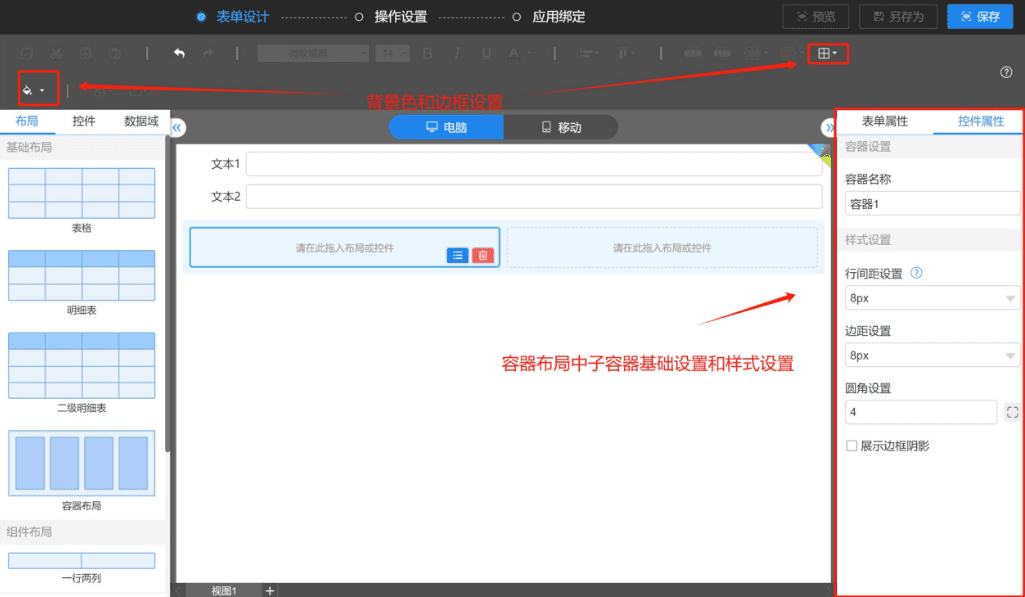Click the 容器名称 input field
The height and width of the screenshot is (597, 1025).
coord(932,204)
